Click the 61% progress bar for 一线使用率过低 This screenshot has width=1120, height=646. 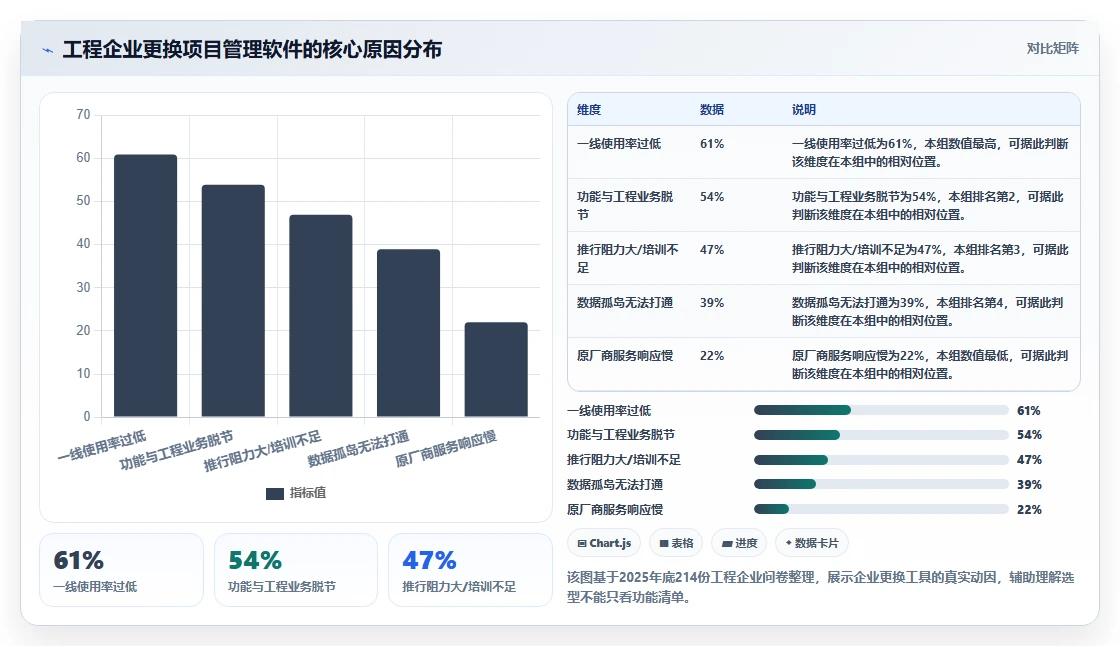click(x=881, y=410)
